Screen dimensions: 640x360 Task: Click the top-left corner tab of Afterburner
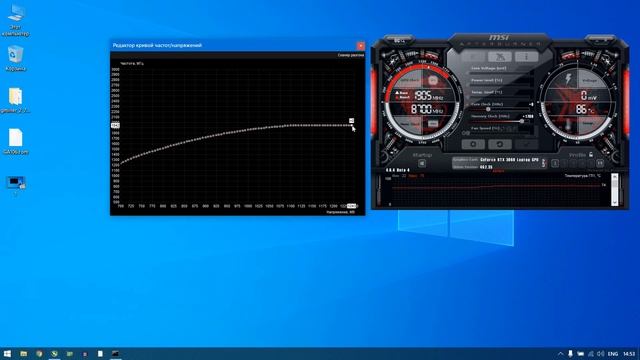399,40
